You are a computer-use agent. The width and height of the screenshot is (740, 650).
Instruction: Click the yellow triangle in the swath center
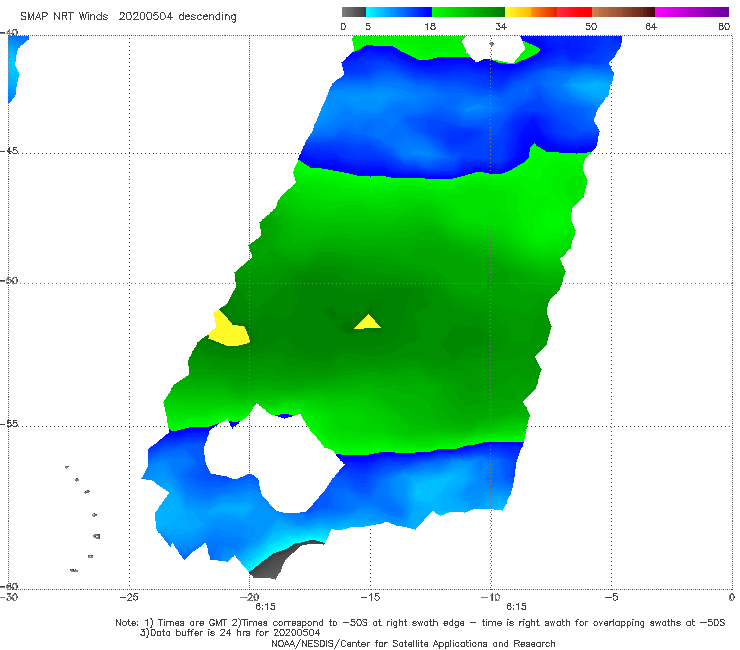pyautogui.click(x=368, y=323)
